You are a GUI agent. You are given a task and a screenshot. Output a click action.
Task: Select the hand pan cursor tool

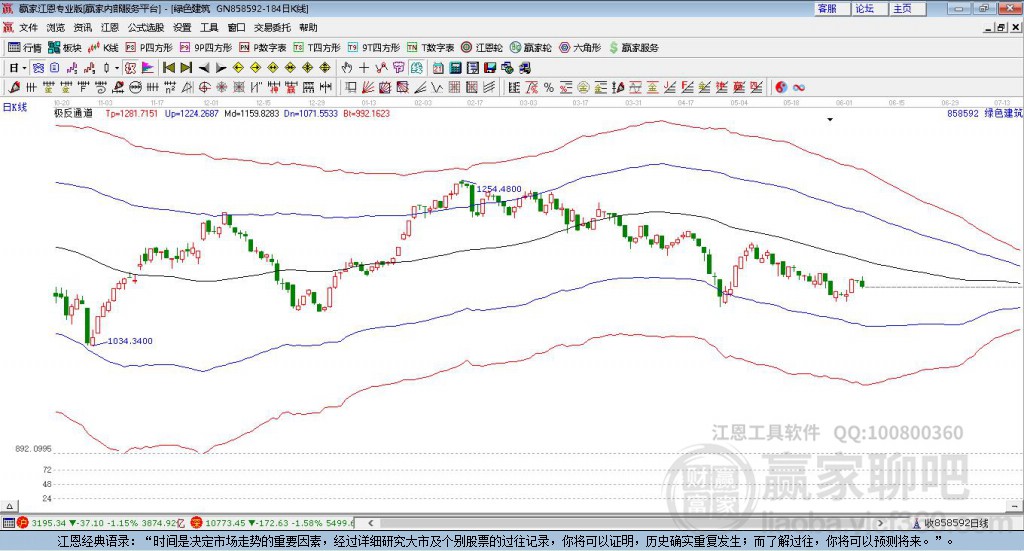(347, 68)
